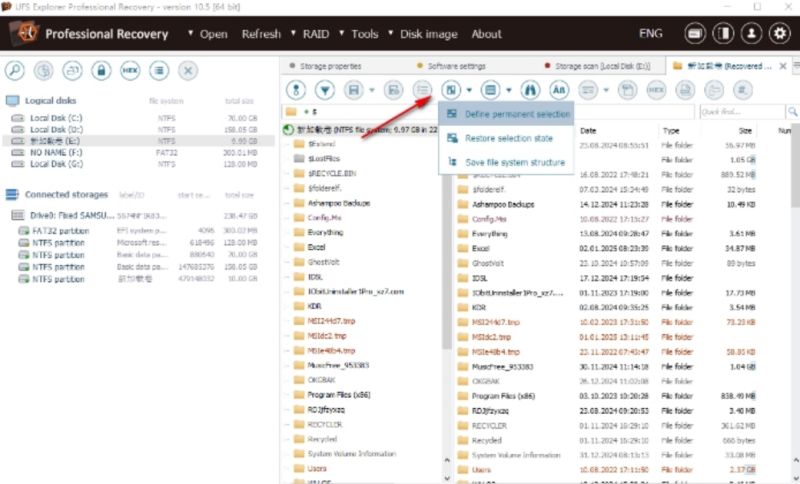This screenshot has width=800, height=484.
Task: Click the binoculars find icon
Action: [530, 90]
